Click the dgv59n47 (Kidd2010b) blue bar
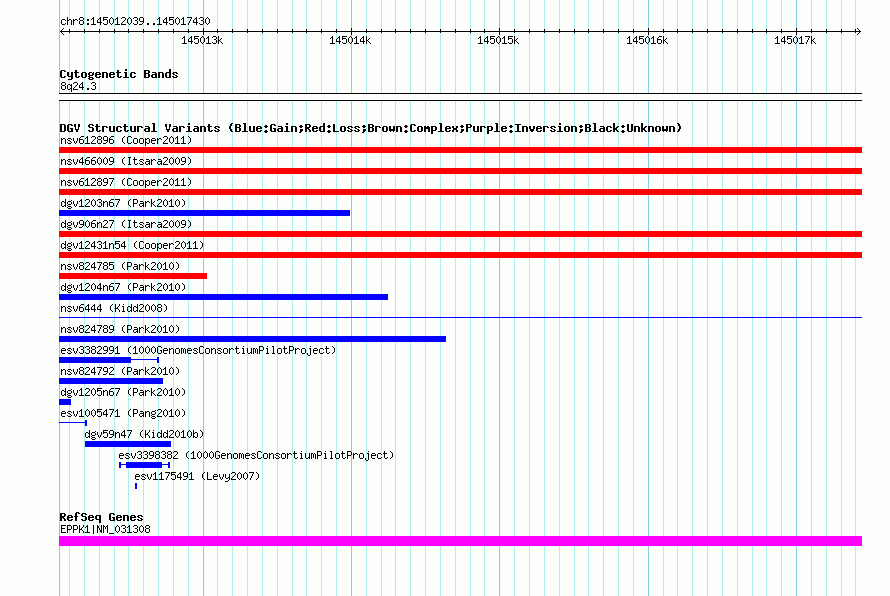Viewport: 890px width, 596px height. coord(128,444)
